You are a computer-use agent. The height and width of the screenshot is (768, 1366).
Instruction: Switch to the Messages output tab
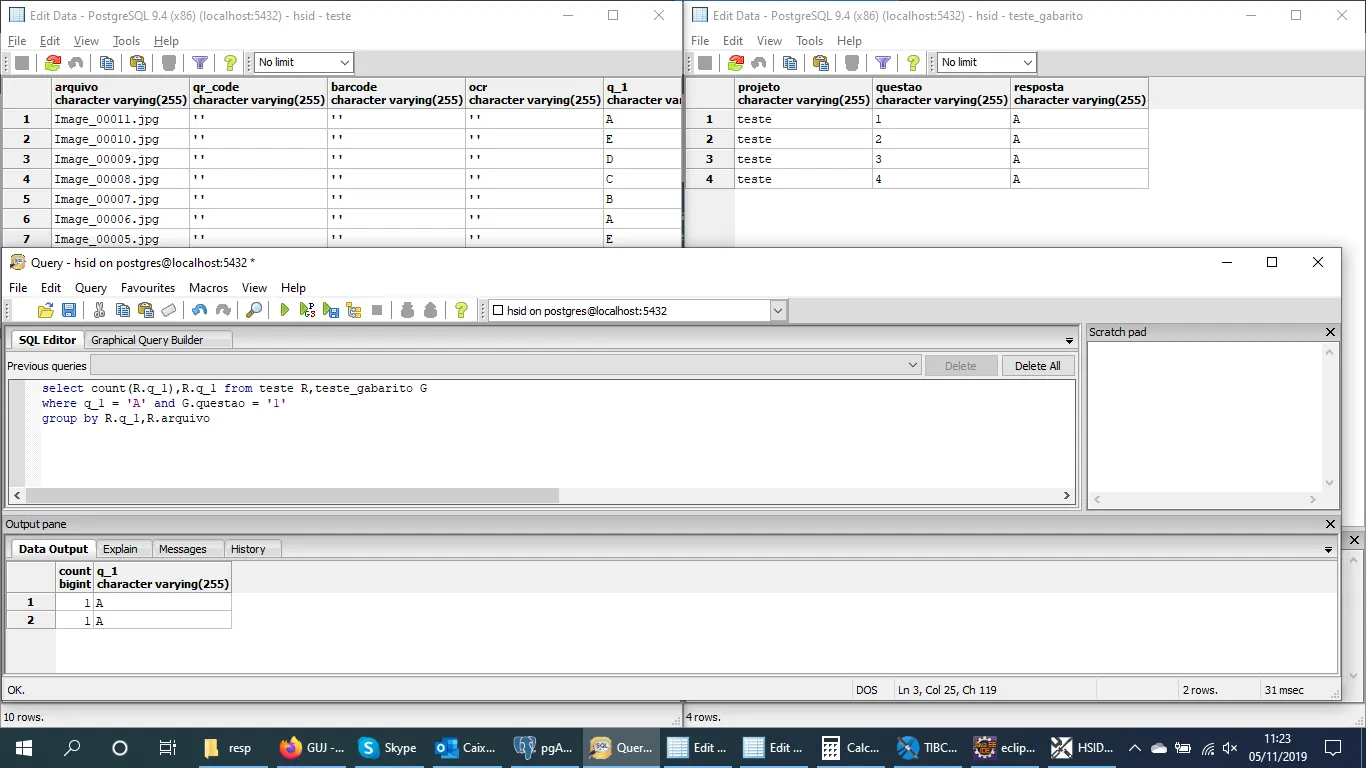182,549
